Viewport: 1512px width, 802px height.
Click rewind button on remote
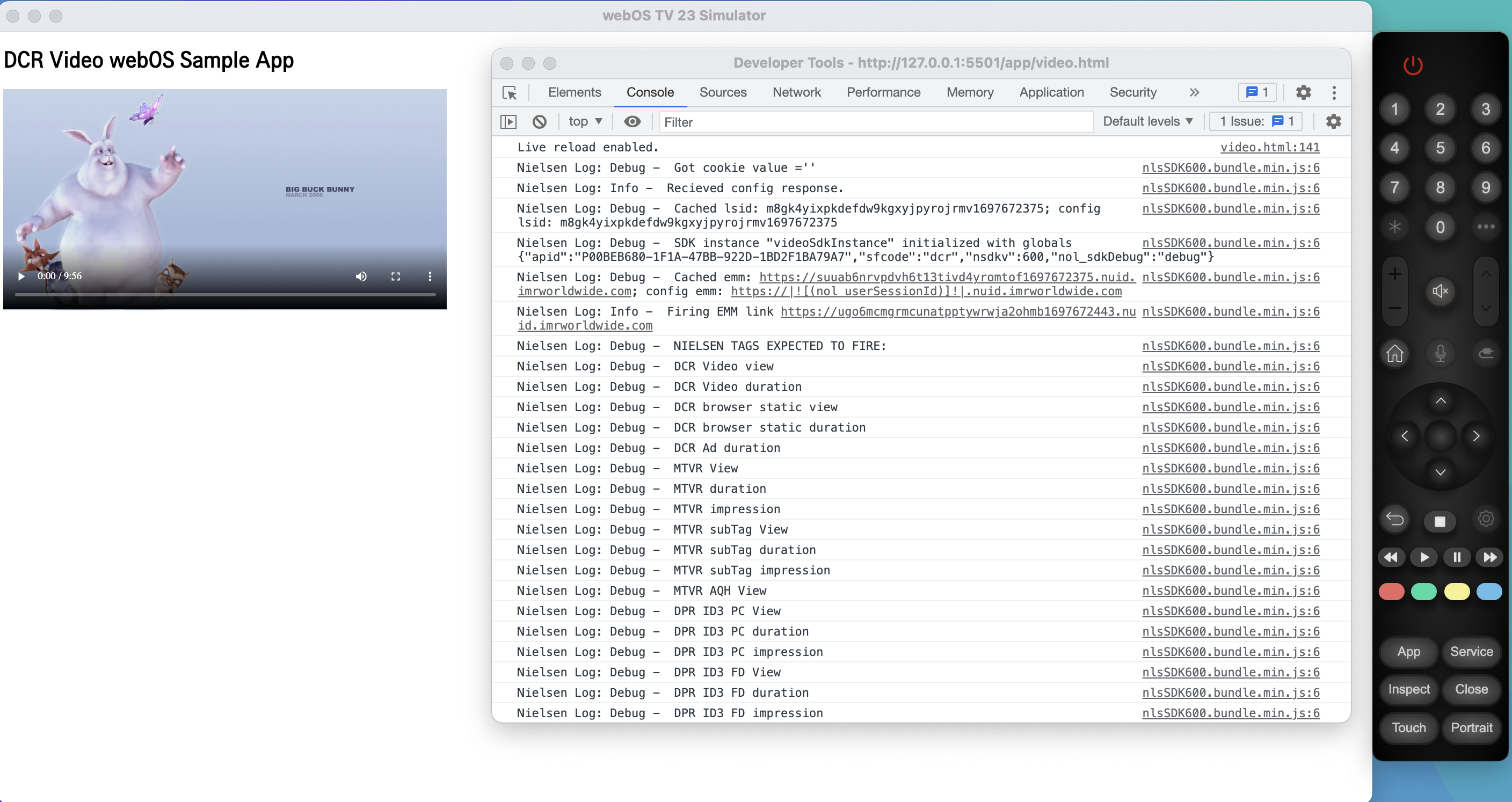tap(1391, 557)
